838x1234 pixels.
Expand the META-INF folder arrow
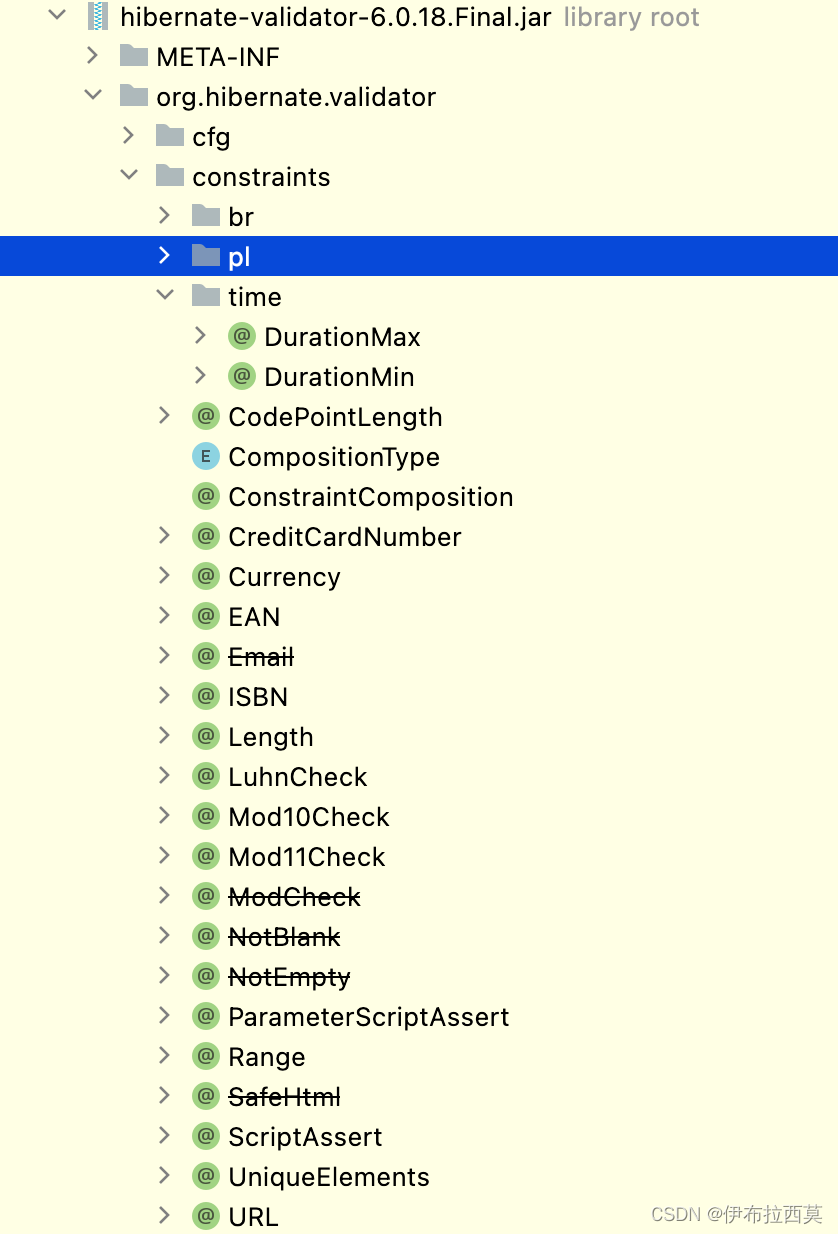click(93, 55)
